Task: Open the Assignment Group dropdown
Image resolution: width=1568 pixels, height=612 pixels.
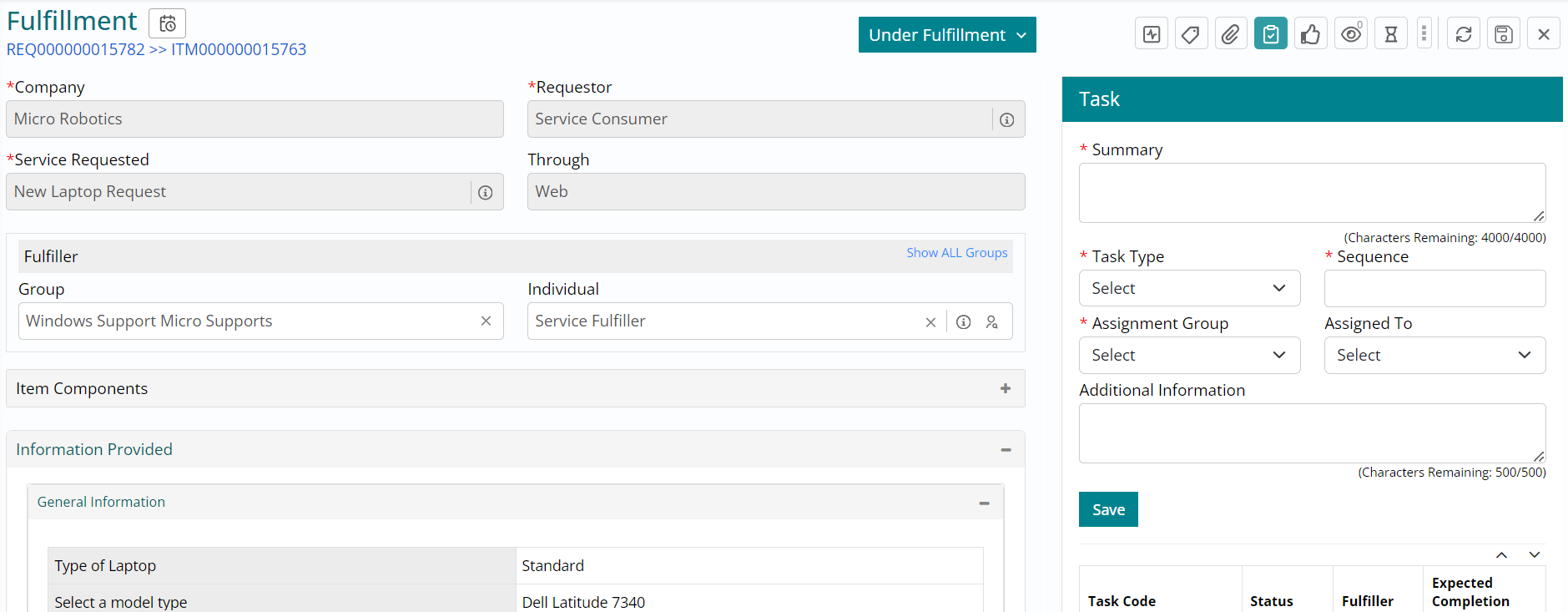Action: click(x=1188, y=355)
